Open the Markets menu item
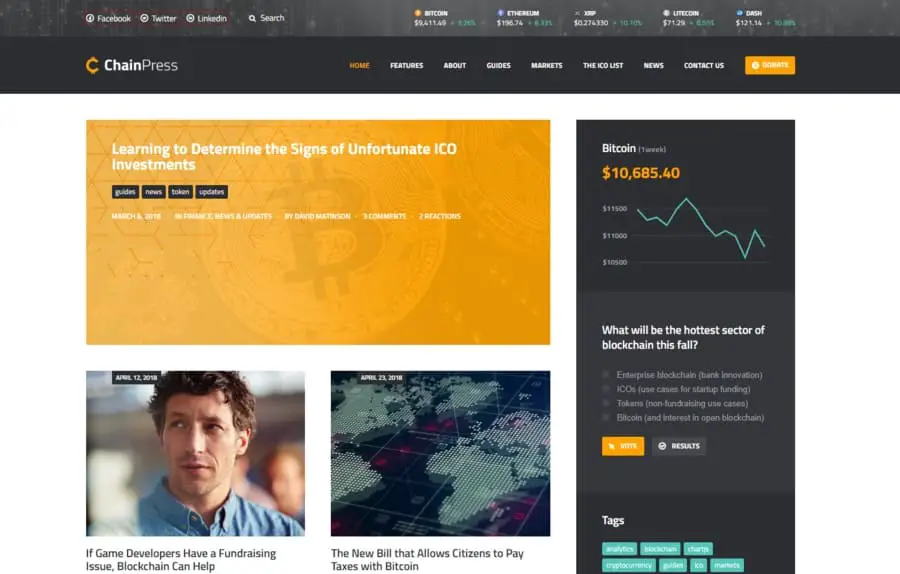The height and width of the screenshot is (574, 900). pyautogui.click(x=546, y=65)
